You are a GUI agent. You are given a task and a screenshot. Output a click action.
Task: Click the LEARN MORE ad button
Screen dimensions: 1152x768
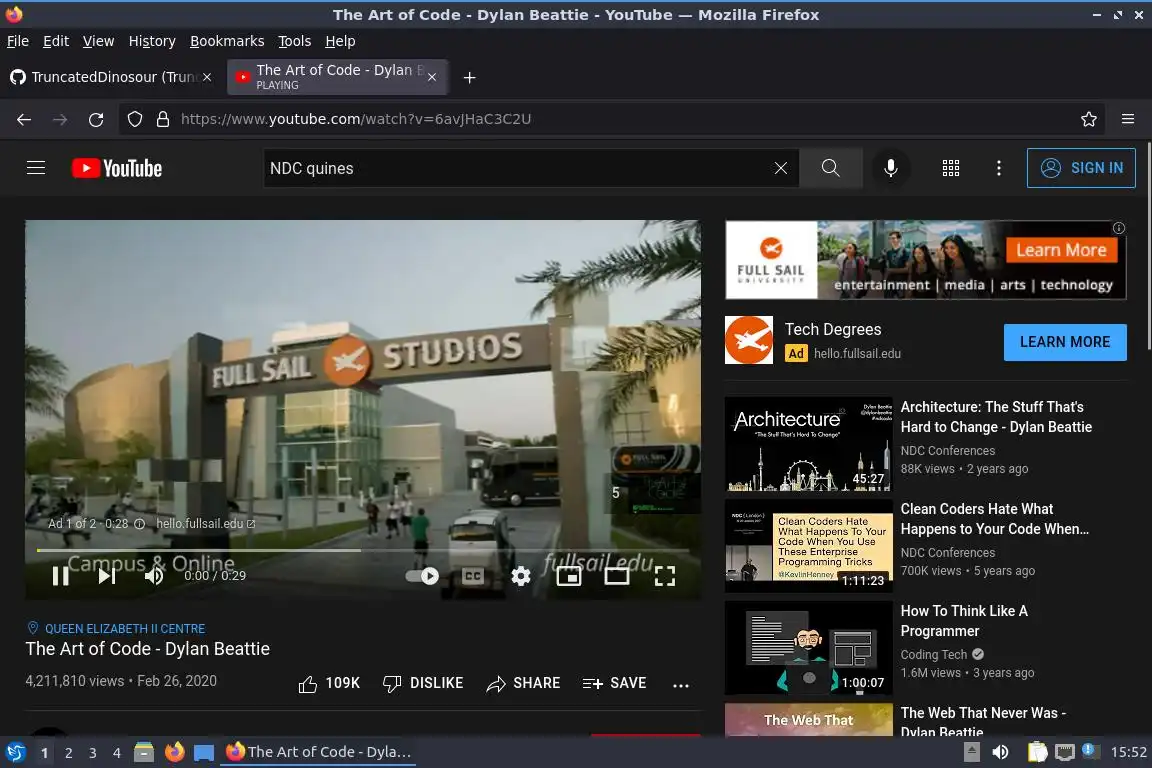1065,342
